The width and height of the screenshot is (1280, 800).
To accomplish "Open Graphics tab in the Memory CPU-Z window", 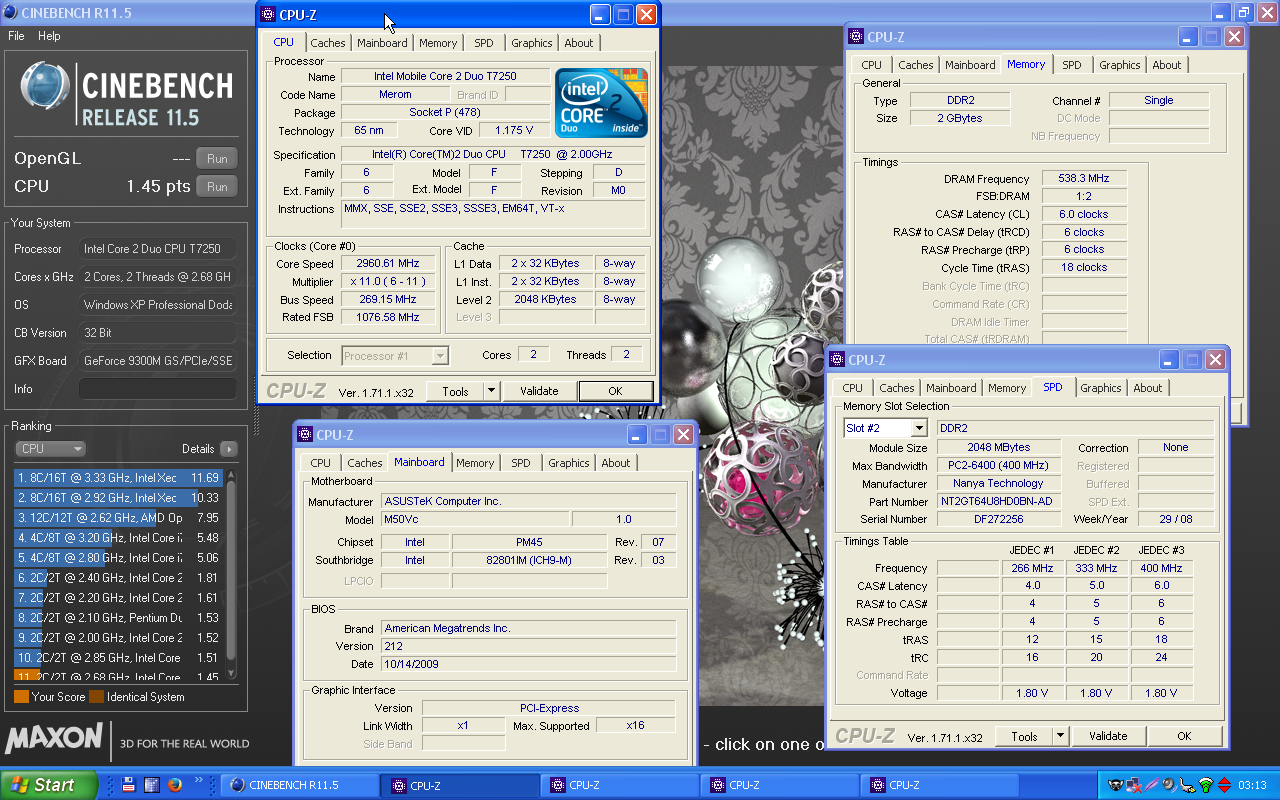I will click(x=1119, y=65).
